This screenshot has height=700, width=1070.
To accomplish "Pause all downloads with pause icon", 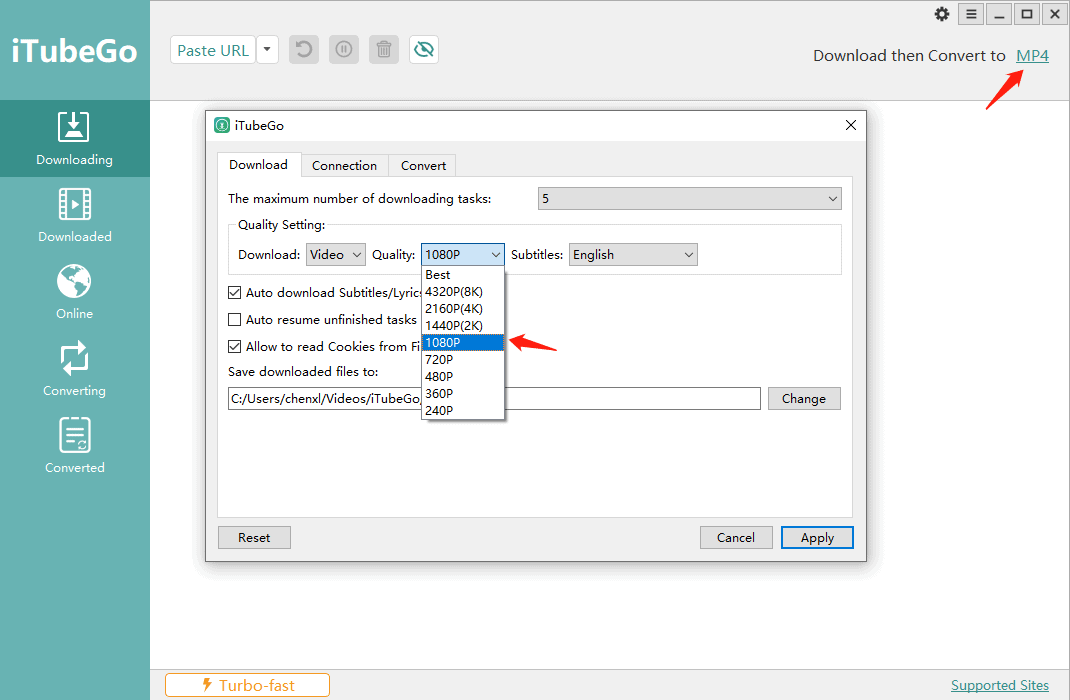I will [x=344, y=50].
